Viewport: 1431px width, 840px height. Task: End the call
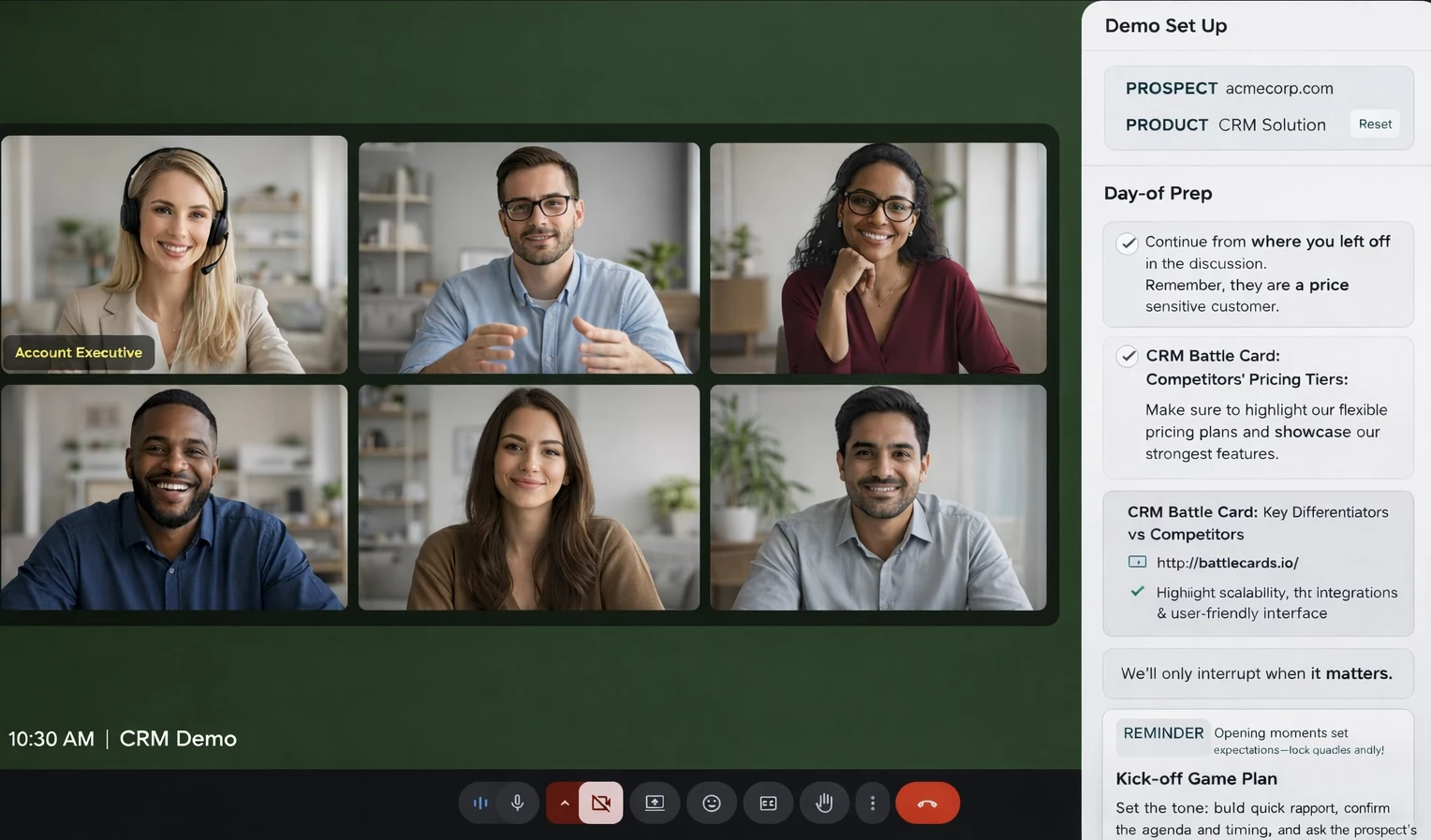click(927, 803)
